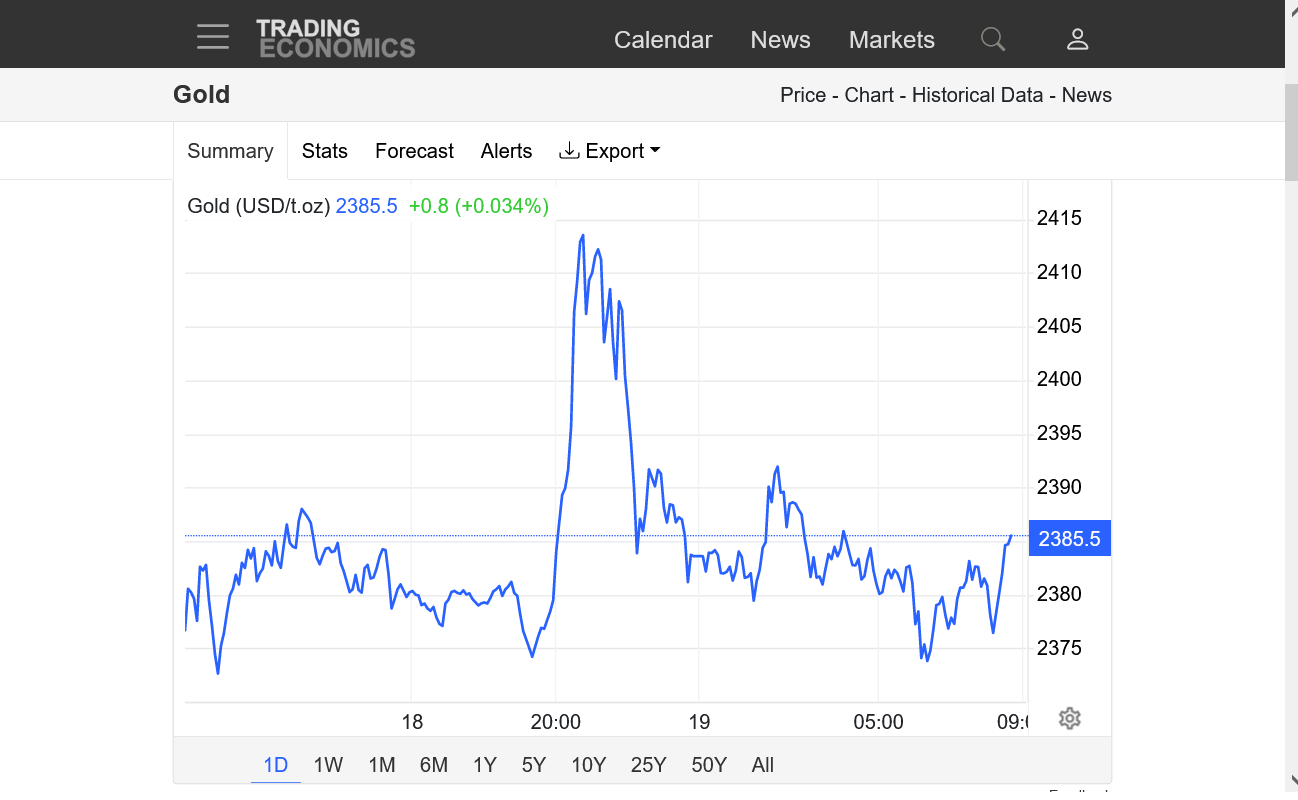
Task: Select the 50Y chart range
Action: tap(709, 765)
